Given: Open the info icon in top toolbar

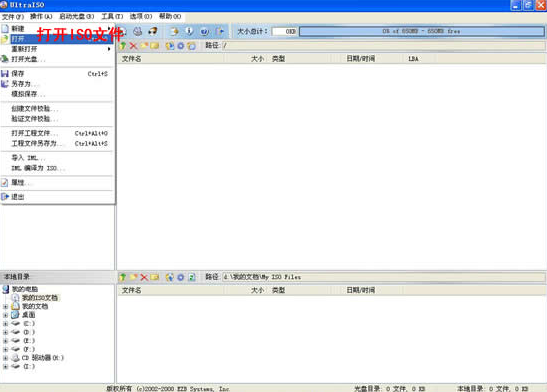Looking at the screenshot, I should [x=189, y=31].
